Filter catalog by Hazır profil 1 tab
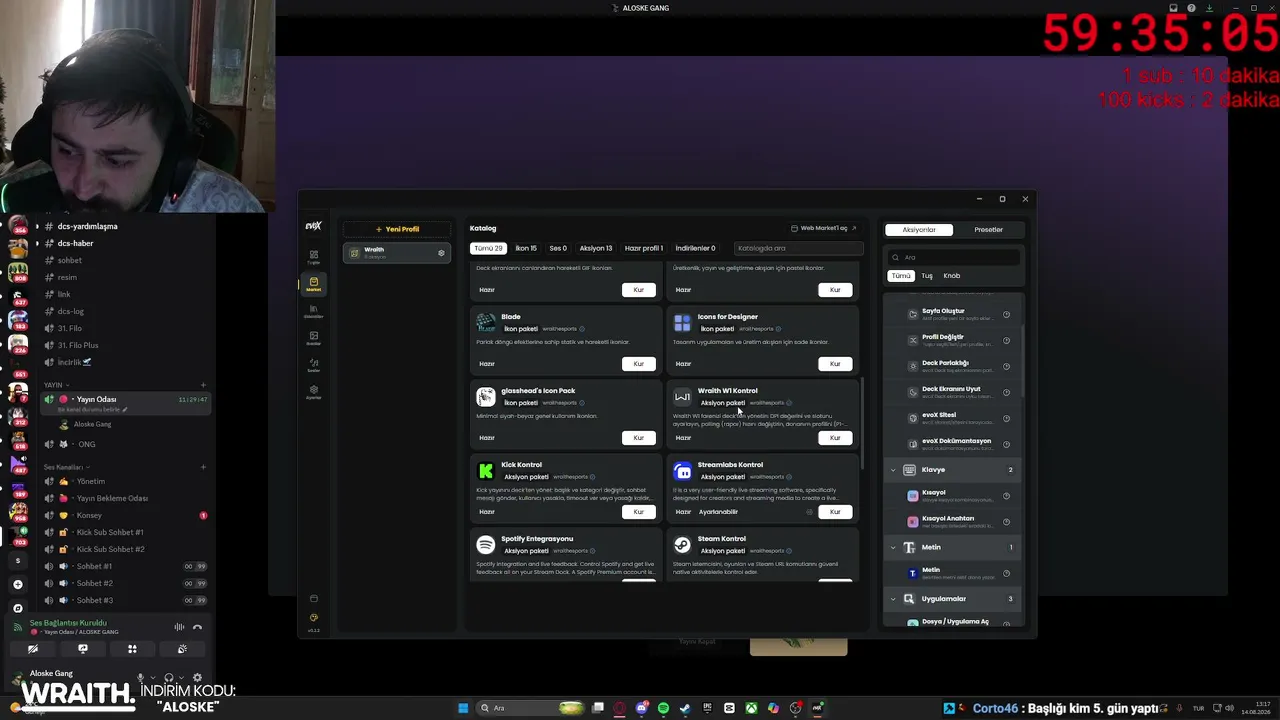1280x720 pixels. point(644,248)
